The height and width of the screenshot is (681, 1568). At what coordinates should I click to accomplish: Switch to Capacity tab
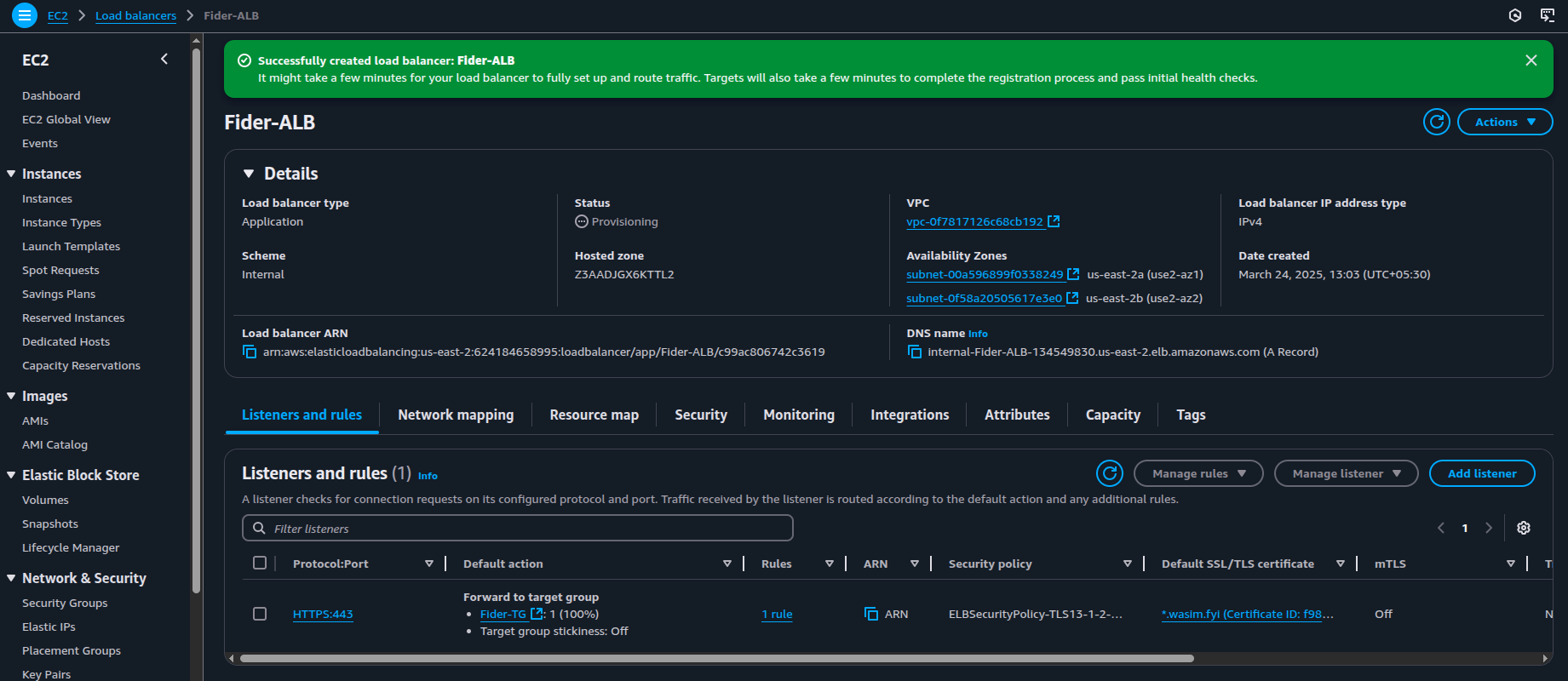(x=1113, y=415)
